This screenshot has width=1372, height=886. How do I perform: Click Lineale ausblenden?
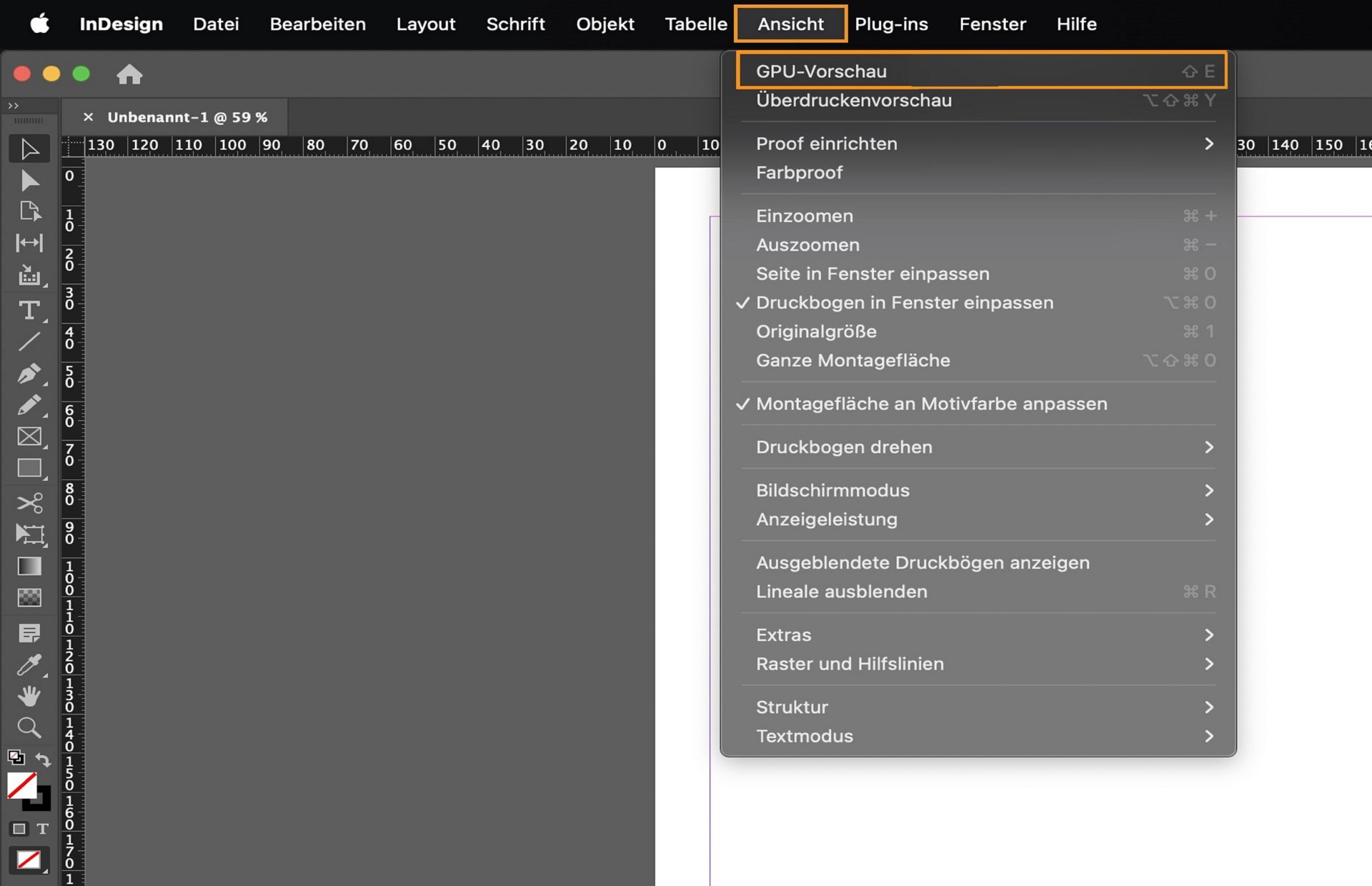pyautogui.click(x=841, y=592)
